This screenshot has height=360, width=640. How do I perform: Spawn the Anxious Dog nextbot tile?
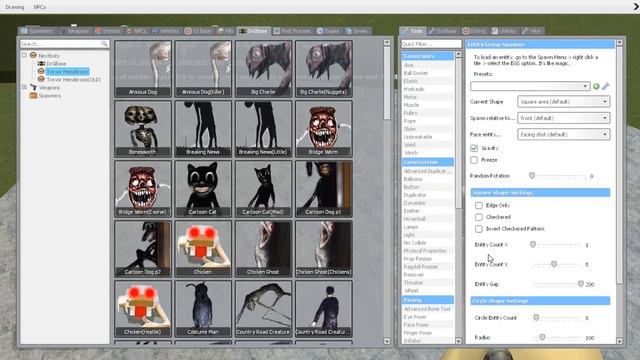click(143, 69)
